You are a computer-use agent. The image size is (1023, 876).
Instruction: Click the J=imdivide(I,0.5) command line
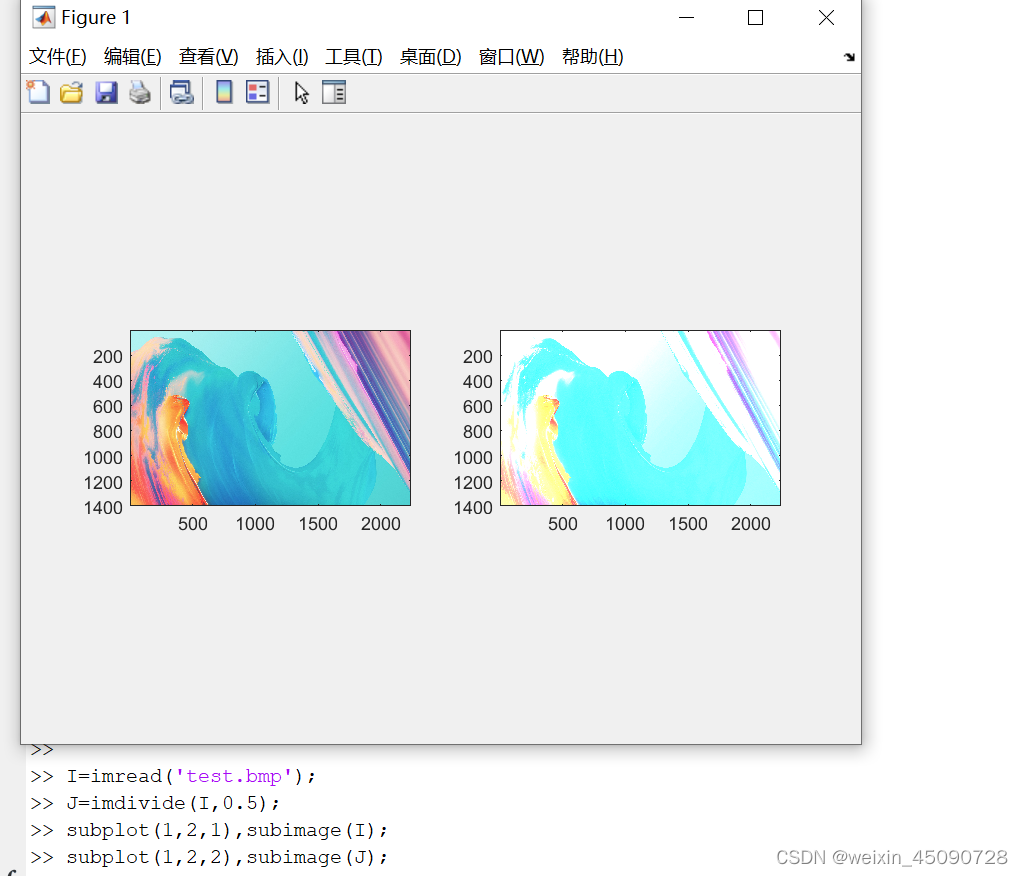click(173, 803)
